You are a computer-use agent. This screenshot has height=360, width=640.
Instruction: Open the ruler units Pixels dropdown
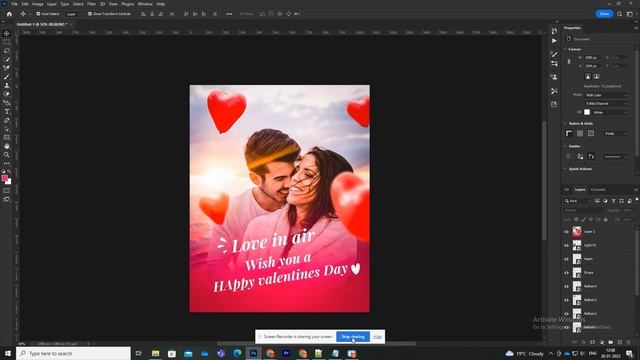pos(616,133)
